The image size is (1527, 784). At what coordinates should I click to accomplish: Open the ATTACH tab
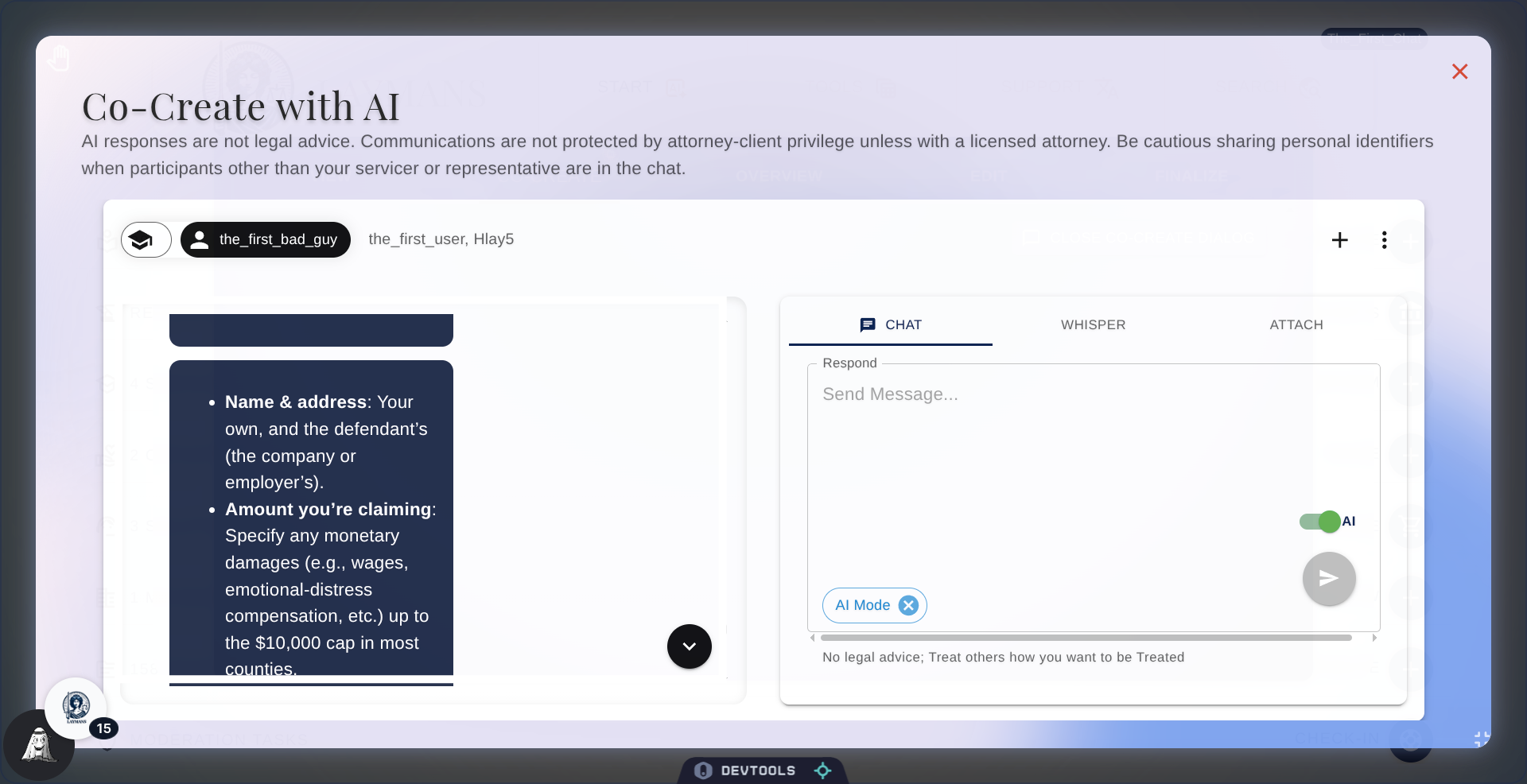coord(1296,324)
